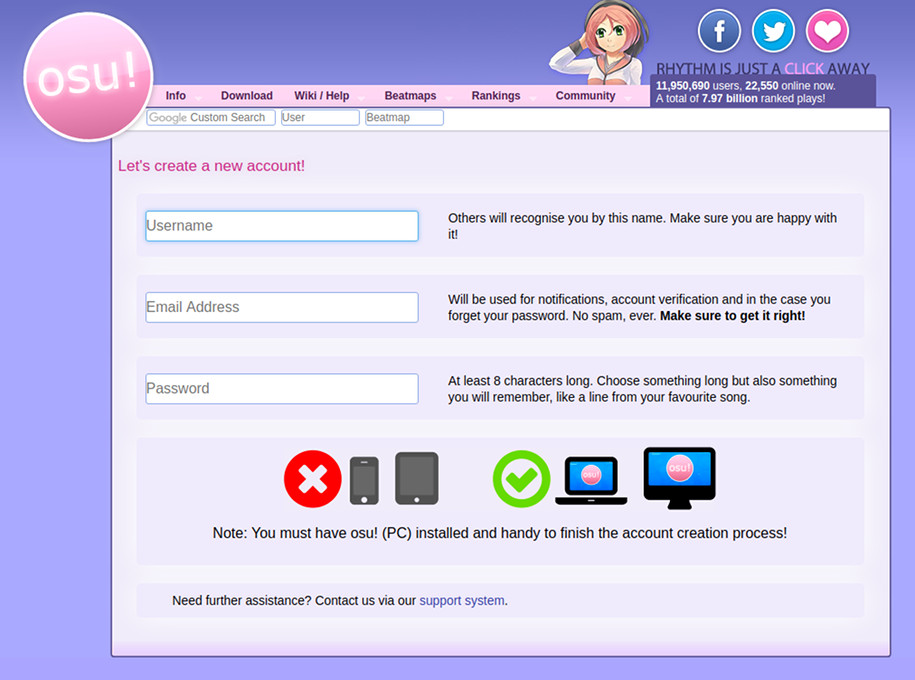Open the Twitter bird icon
The width and height of the screenshot is (915, 680).
coord(773,30)
